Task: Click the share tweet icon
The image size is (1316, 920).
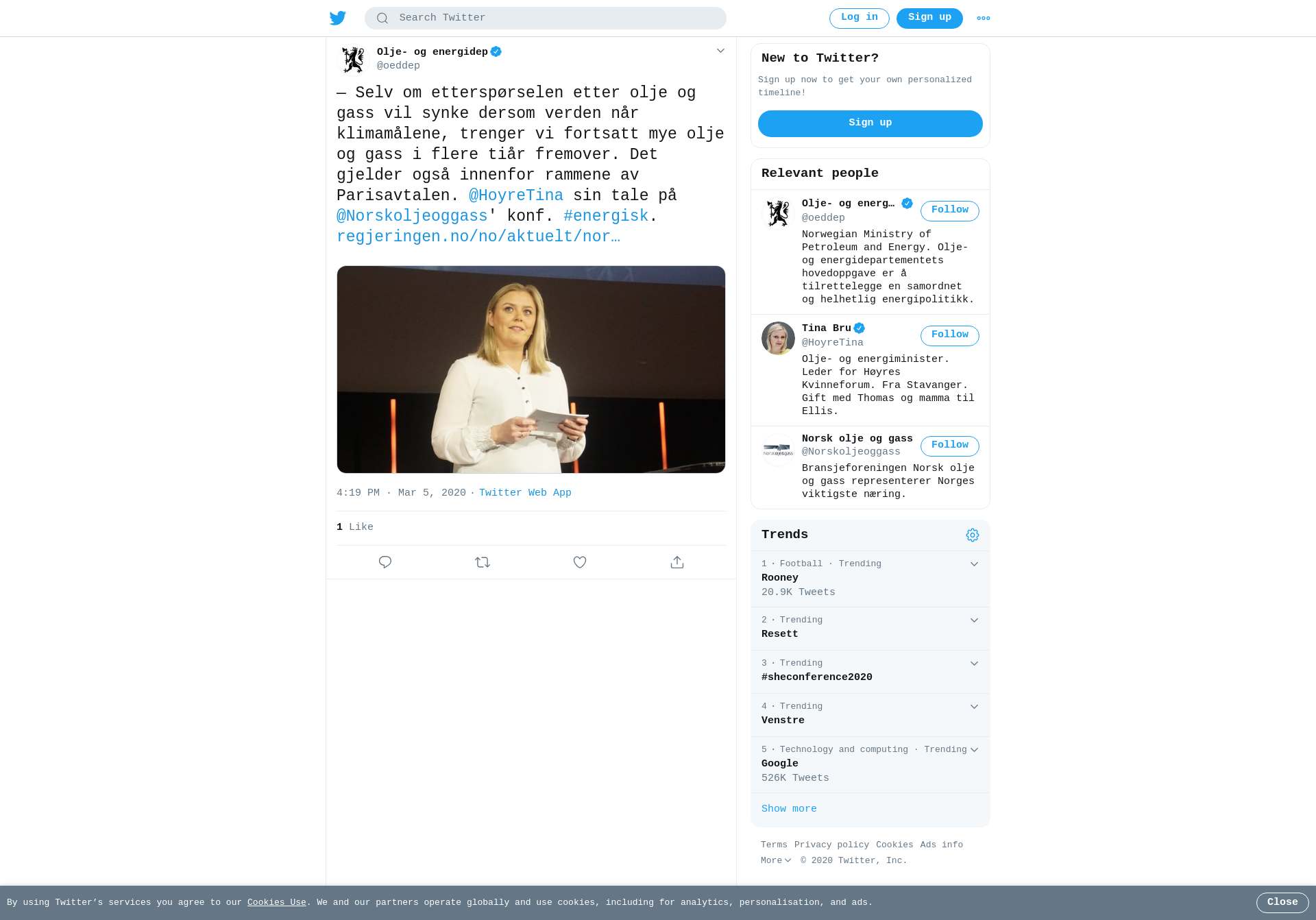Action: [677, 562]
